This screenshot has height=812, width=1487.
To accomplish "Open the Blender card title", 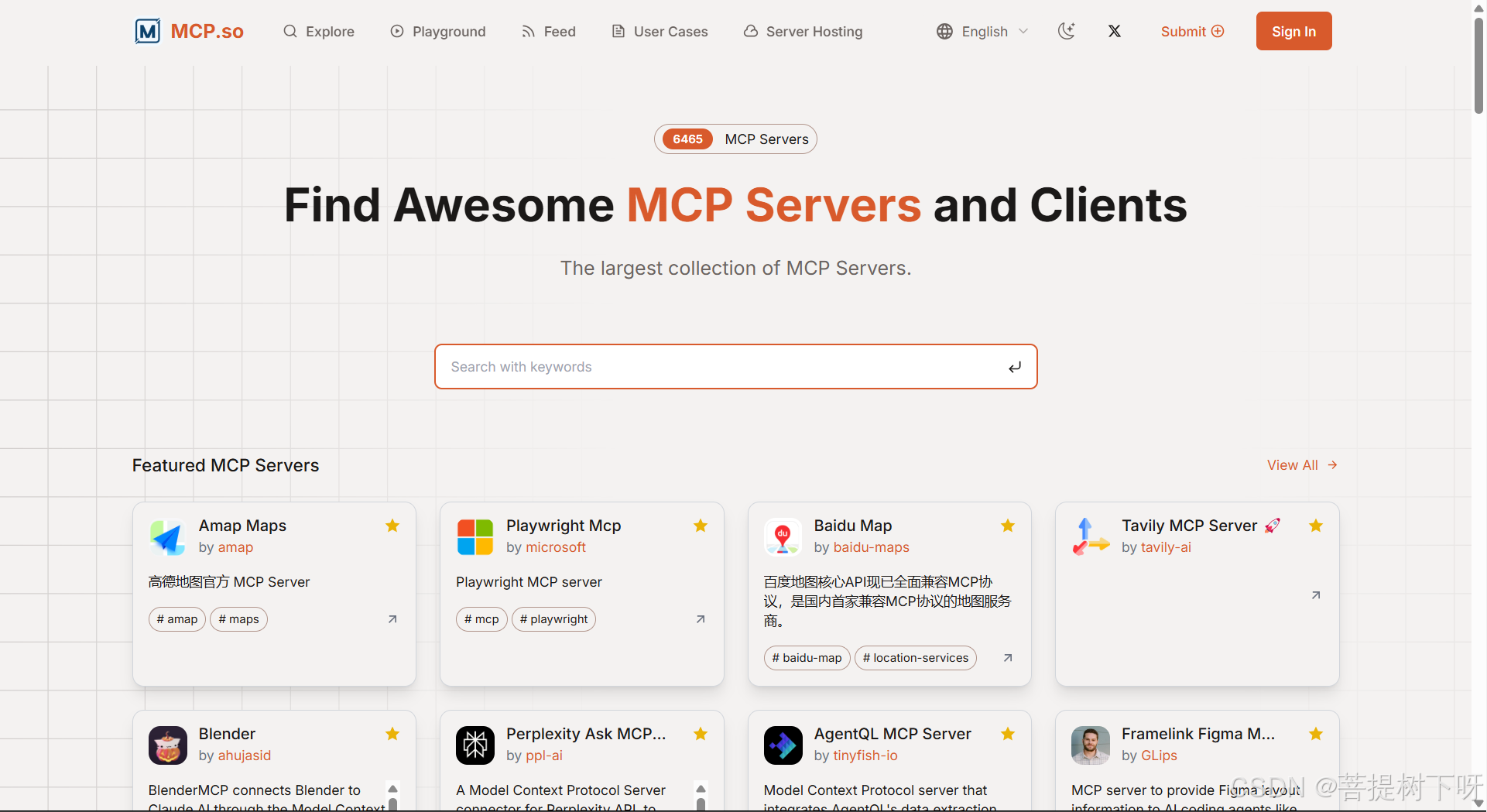I will click(x=227, y=734).
